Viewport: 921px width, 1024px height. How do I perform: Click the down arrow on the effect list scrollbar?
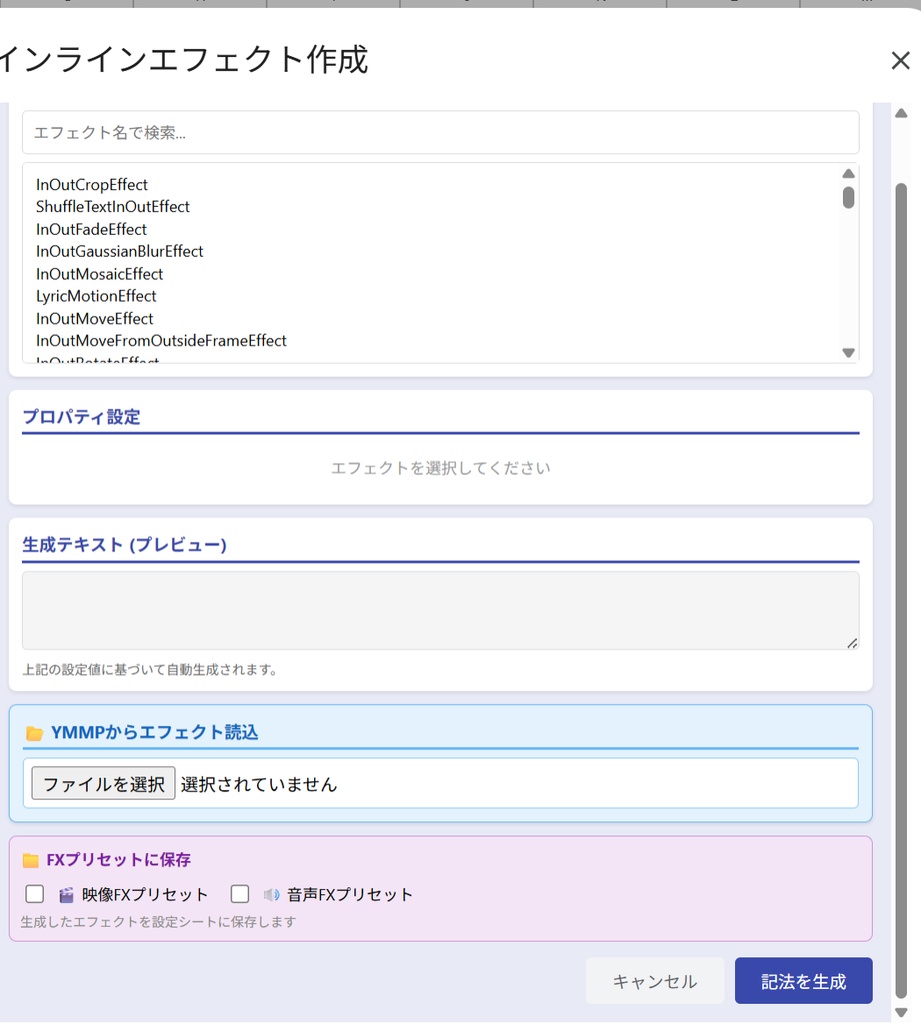tap(847, 352)
